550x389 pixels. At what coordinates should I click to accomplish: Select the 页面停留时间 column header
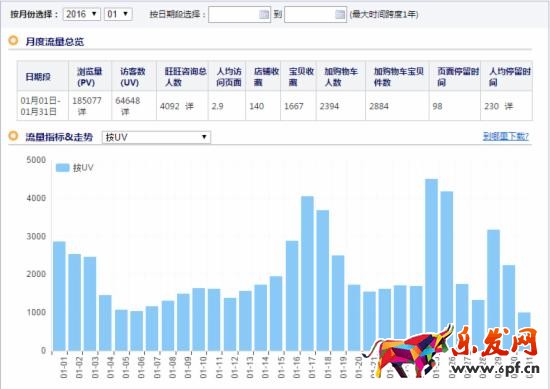(455, 76)
